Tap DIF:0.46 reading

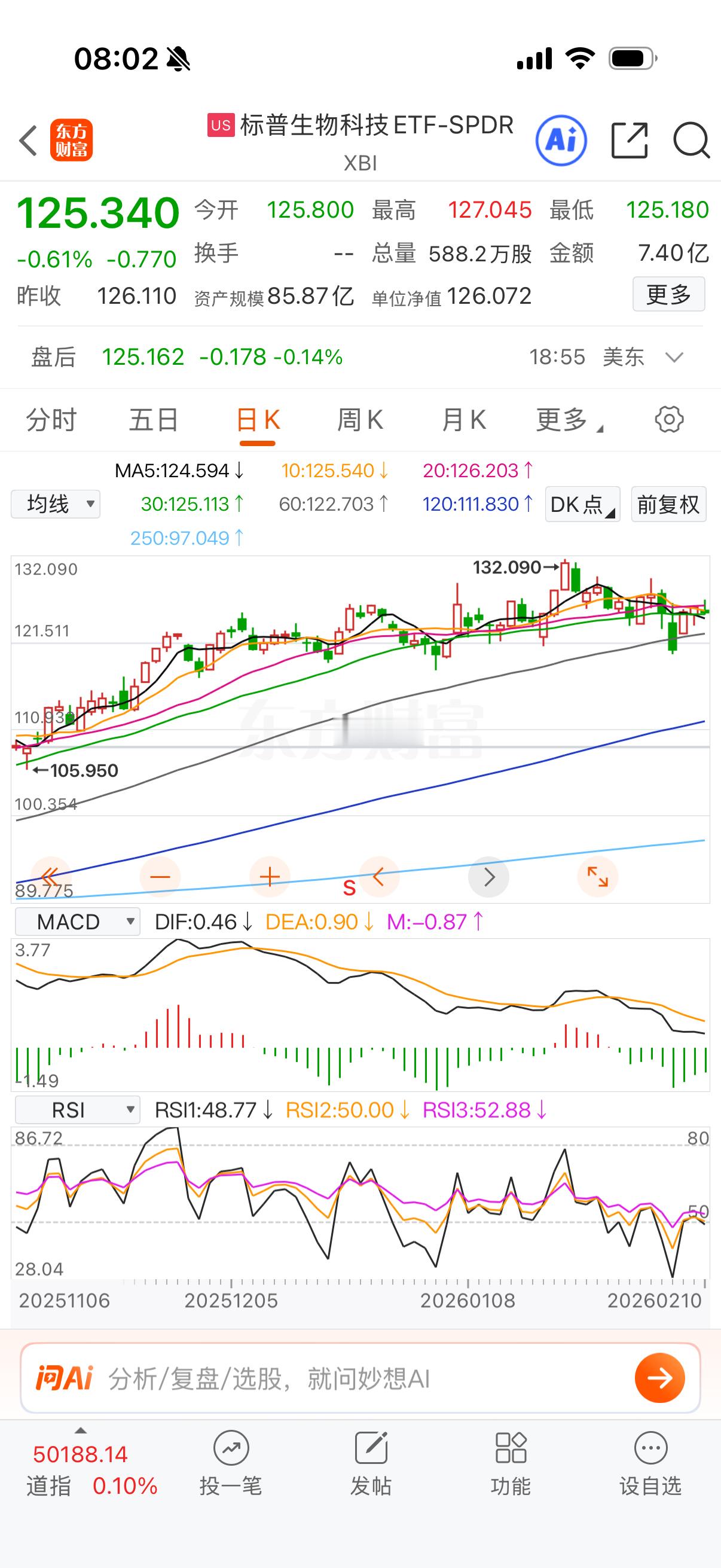click(x=203, y=922)
